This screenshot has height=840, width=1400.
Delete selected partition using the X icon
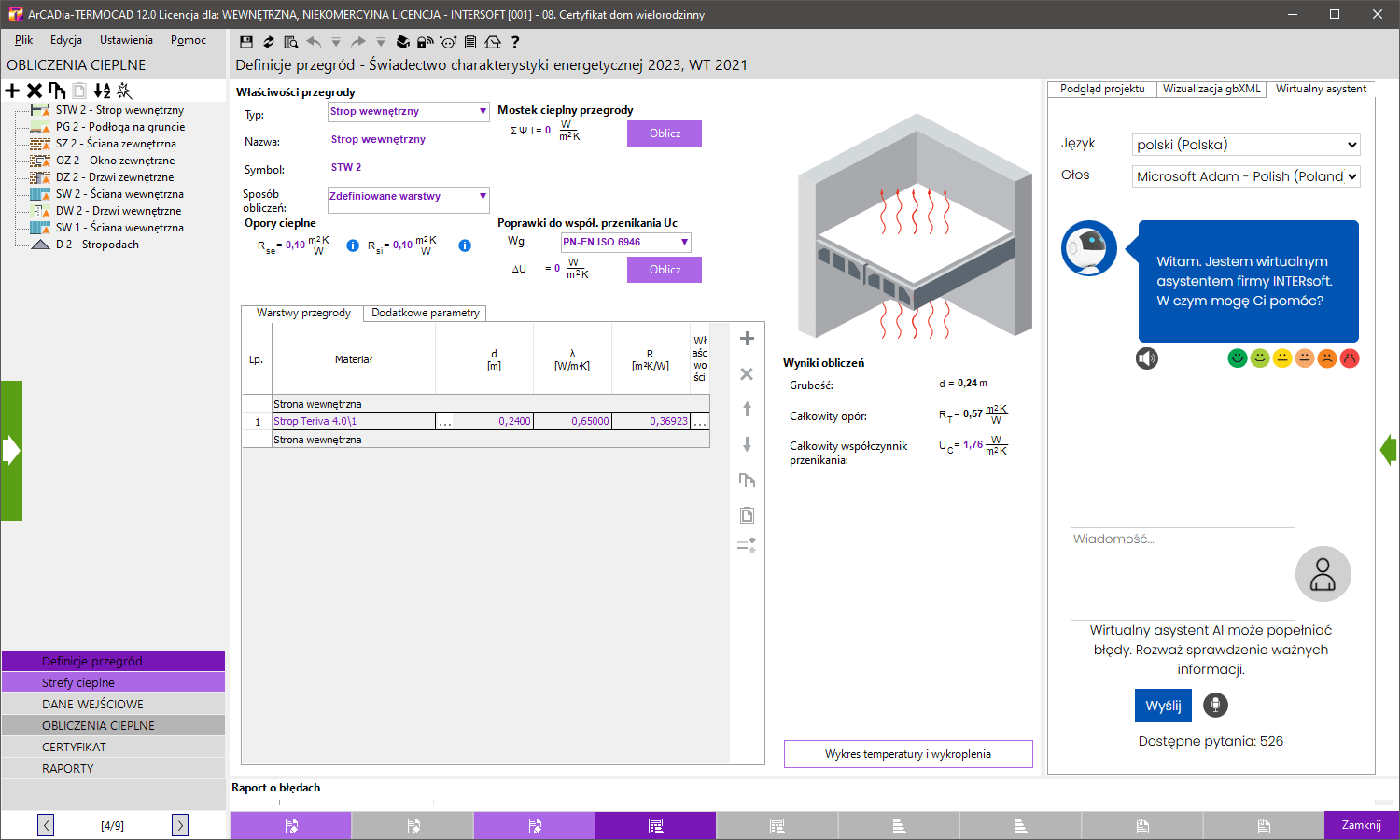[x=34, y=91]
